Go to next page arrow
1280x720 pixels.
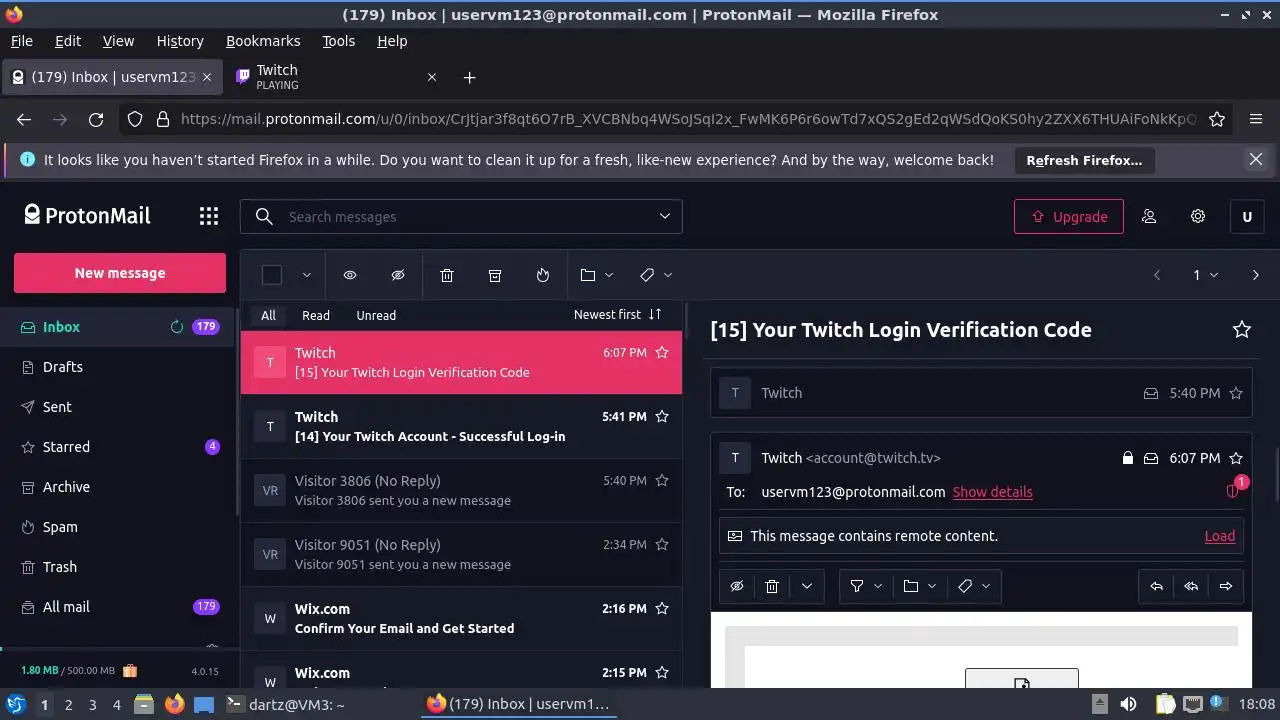coord(1256,275)
